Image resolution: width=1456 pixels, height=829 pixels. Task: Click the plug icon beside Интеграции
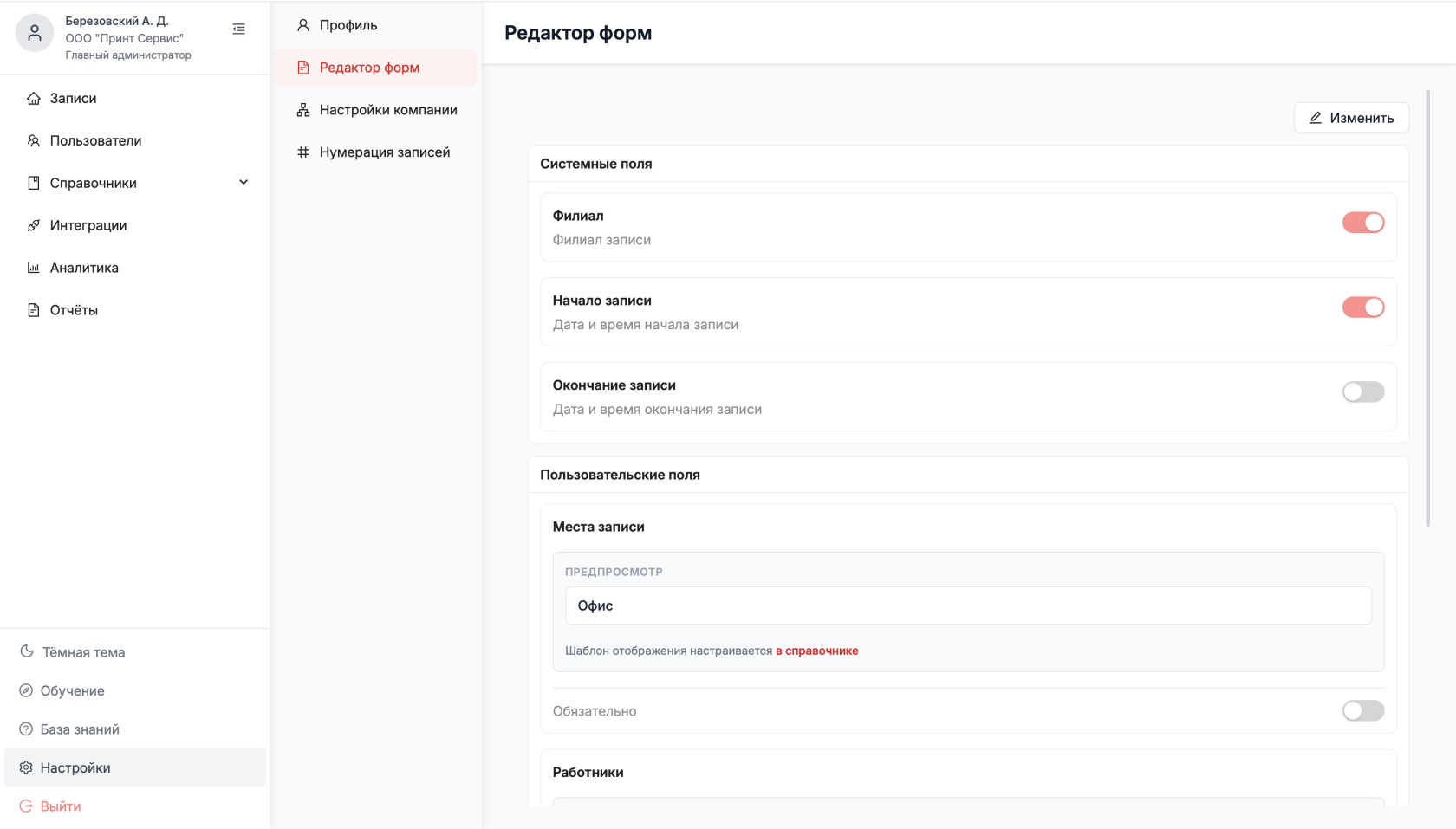tap(34, 225)
